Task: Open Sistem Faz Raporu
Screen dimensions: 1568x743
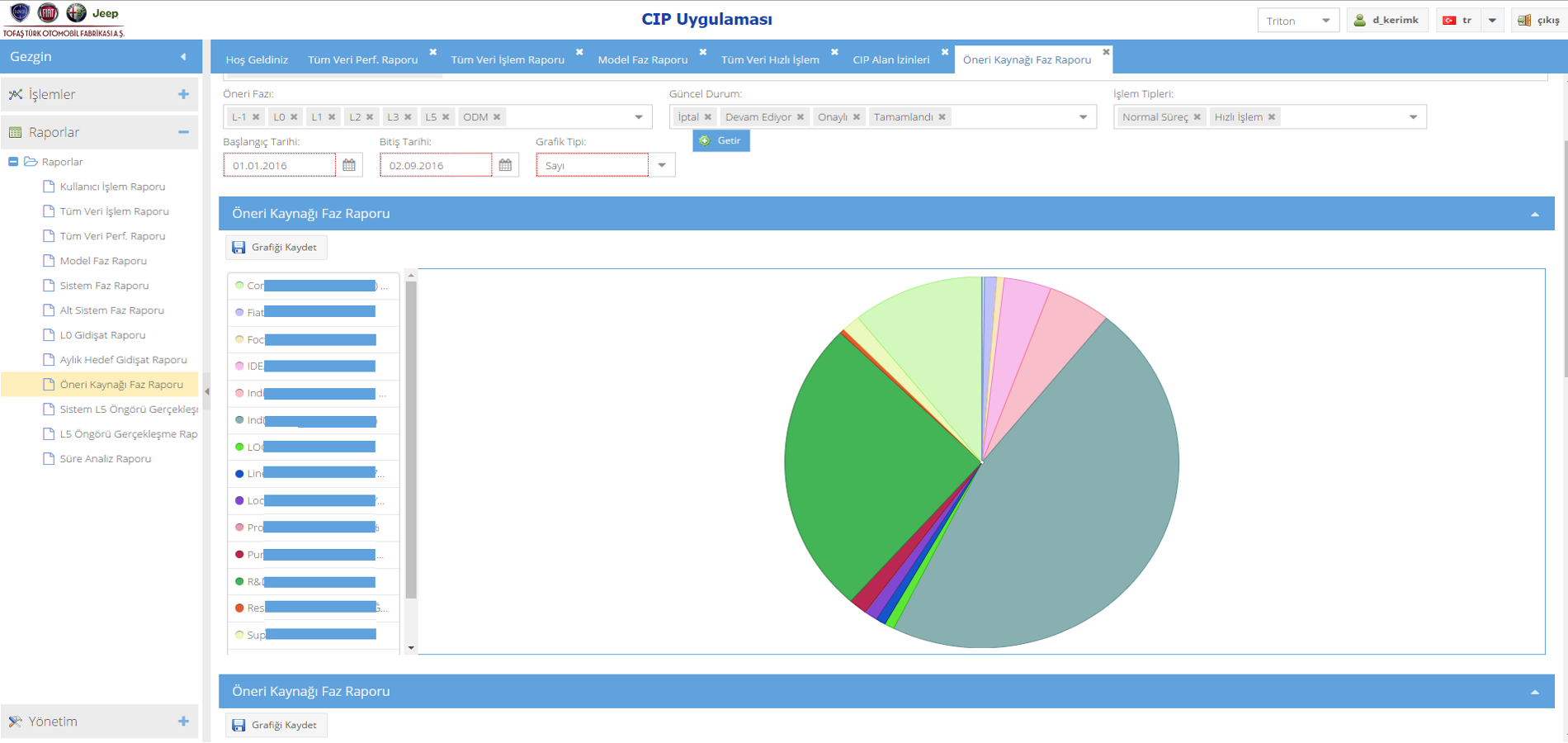Action: pyautogui.click(x=104, y=286)
